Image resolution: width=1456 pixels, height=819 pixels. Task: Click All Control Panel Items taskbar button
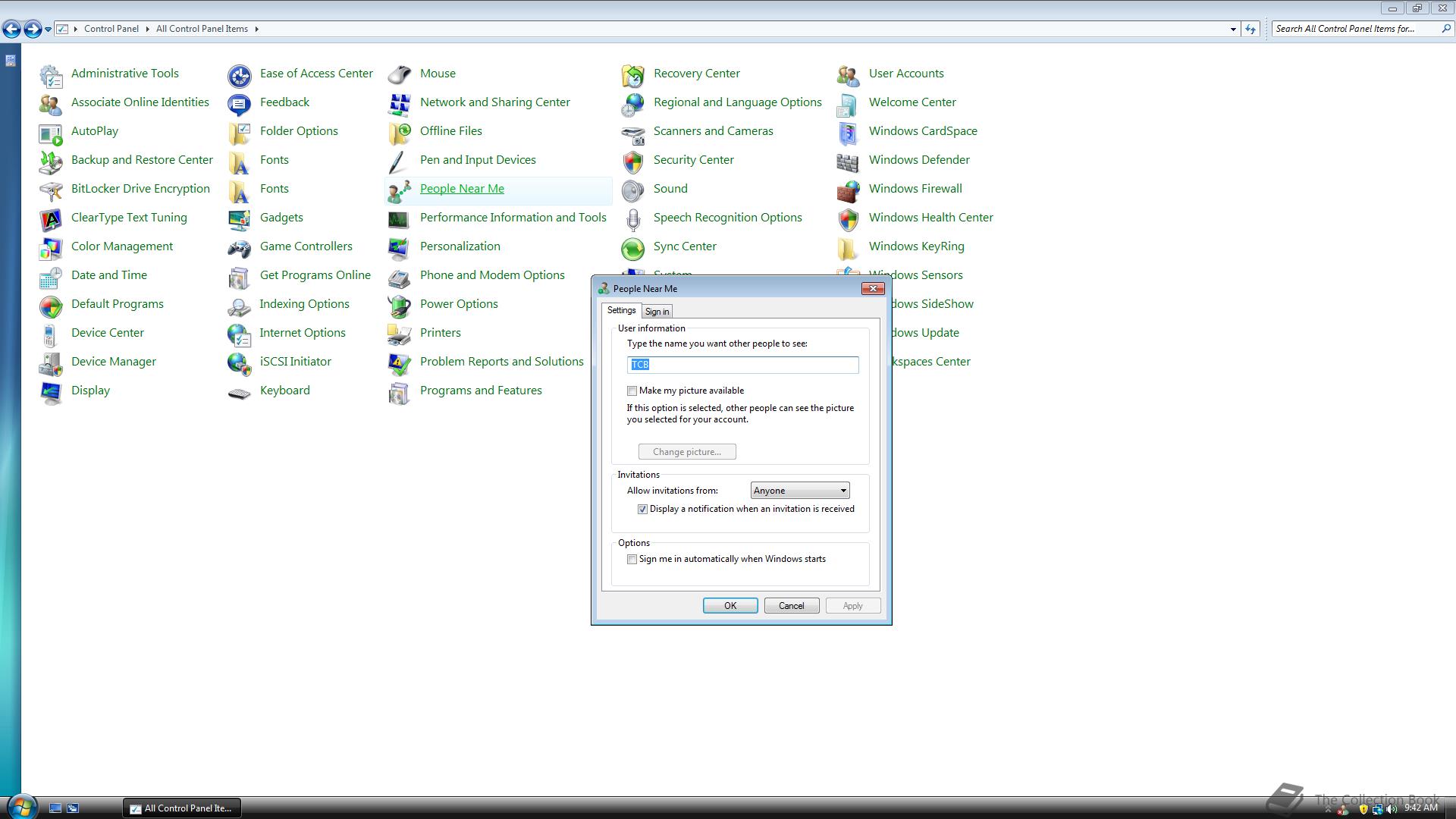182,808
